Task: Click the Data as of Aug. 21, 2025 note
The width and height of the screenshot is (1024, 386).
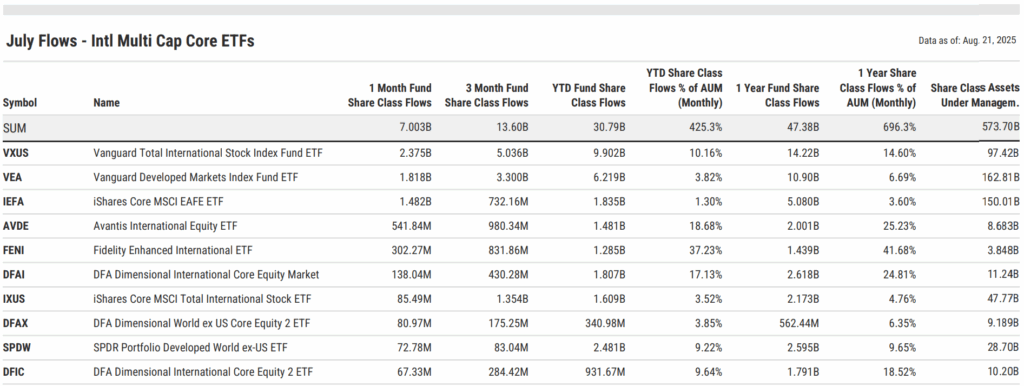Action: click(x=968, y=40)
